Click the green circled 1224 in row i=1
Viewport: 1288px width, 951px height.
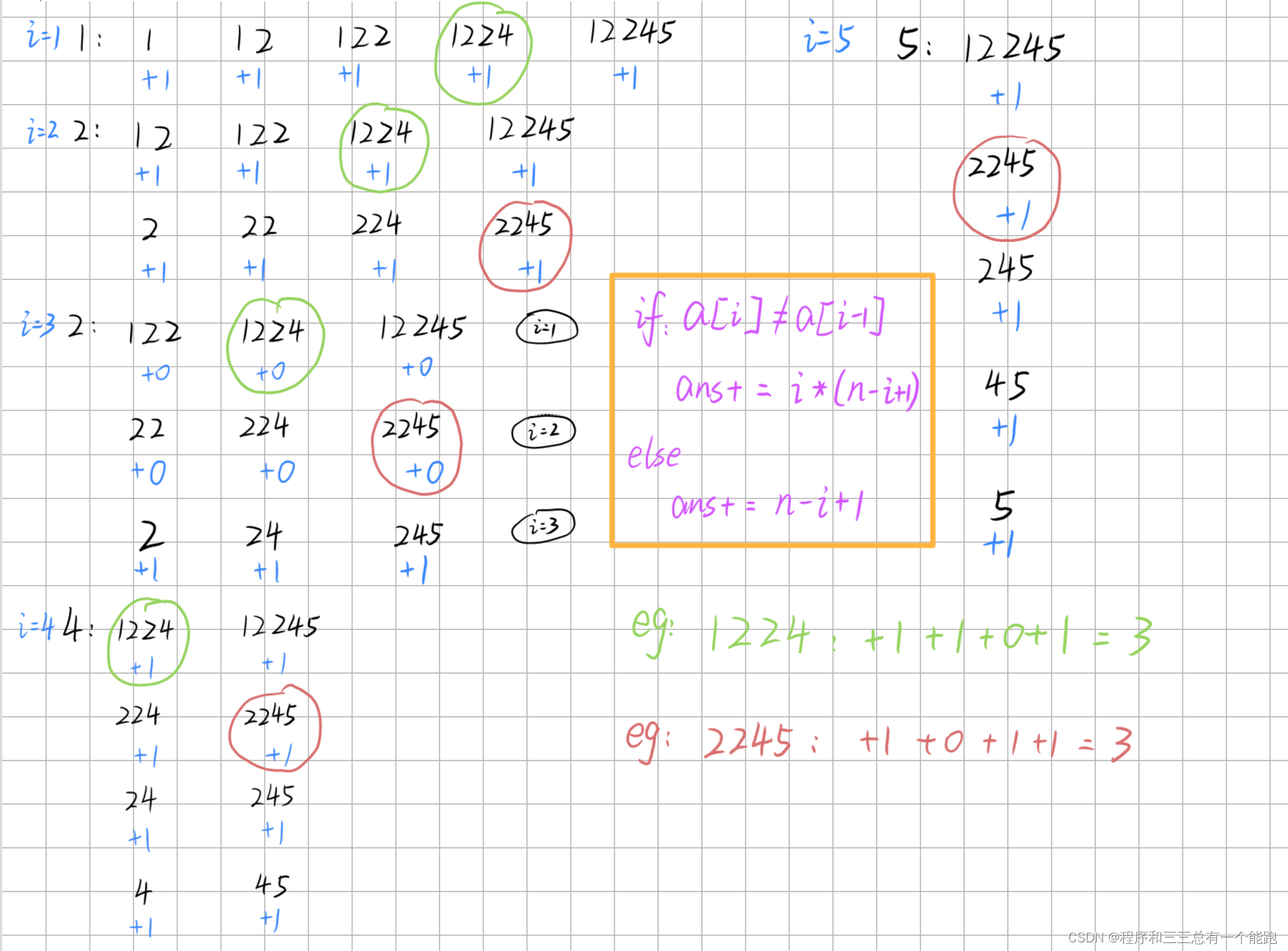[481, 43]
